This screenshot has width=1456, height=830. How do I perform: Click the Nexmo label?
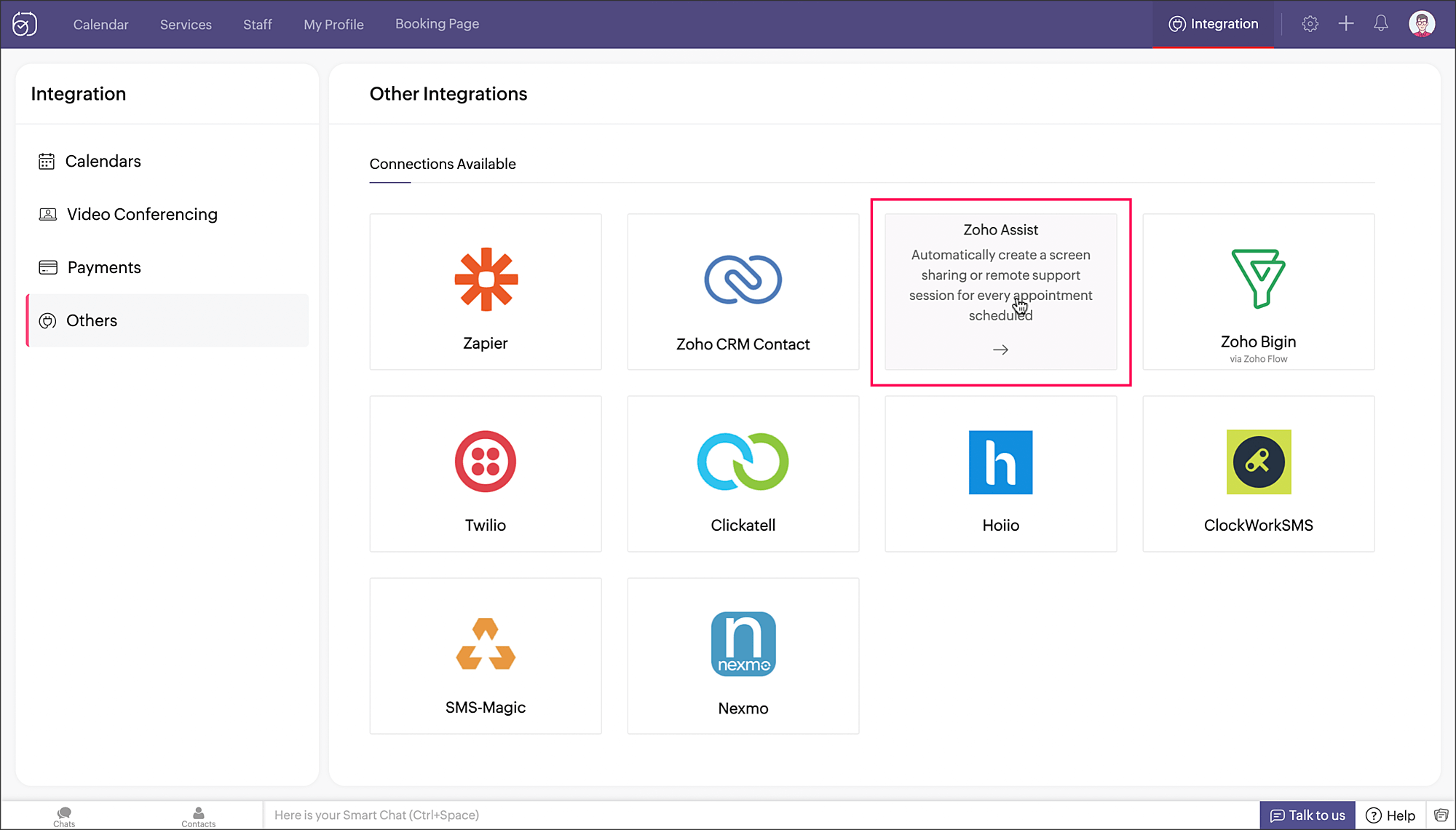(743, 708)
